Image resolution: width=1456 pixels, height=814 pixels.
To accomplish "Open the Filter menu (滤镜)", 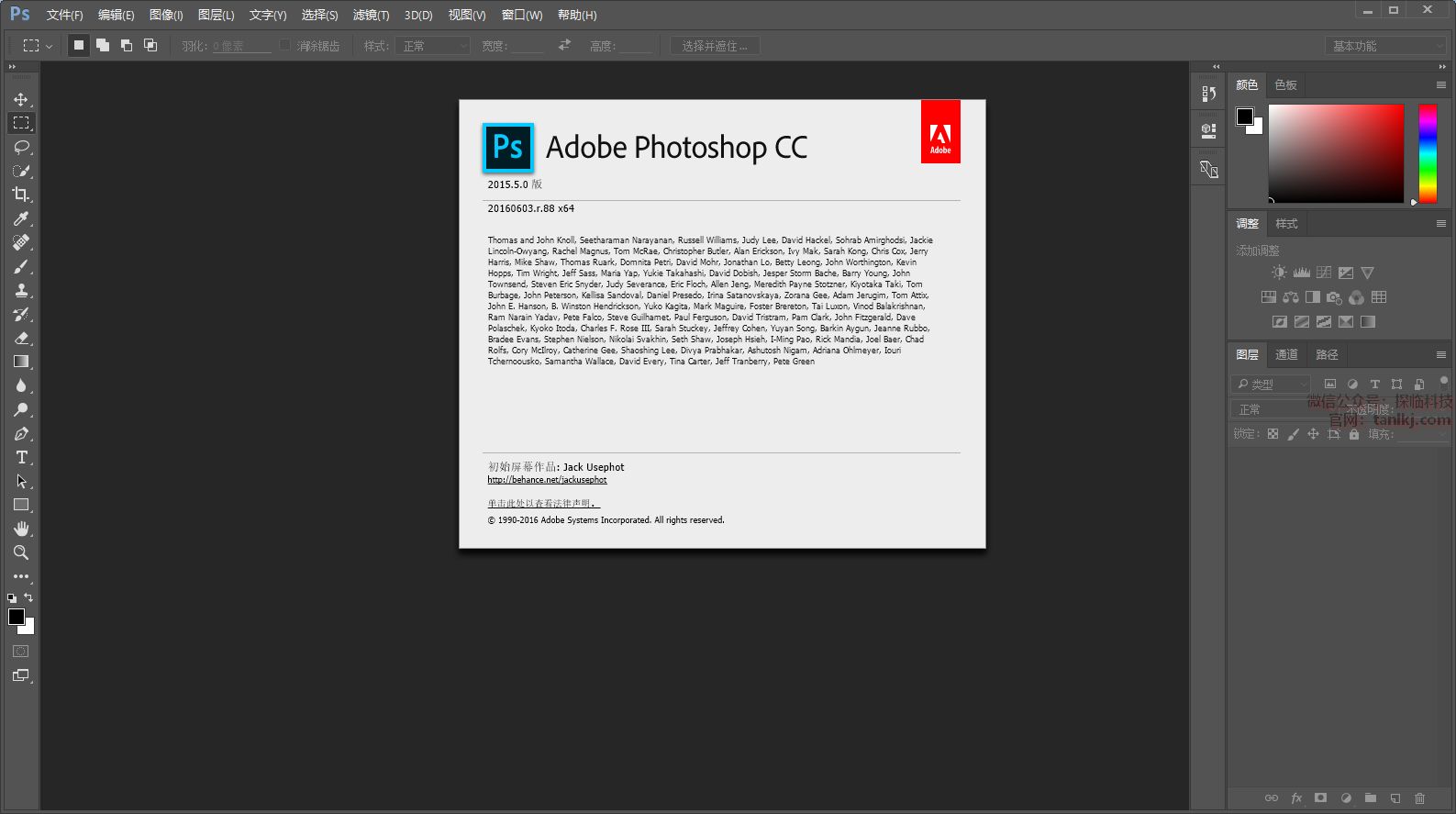I will point(371,15).
